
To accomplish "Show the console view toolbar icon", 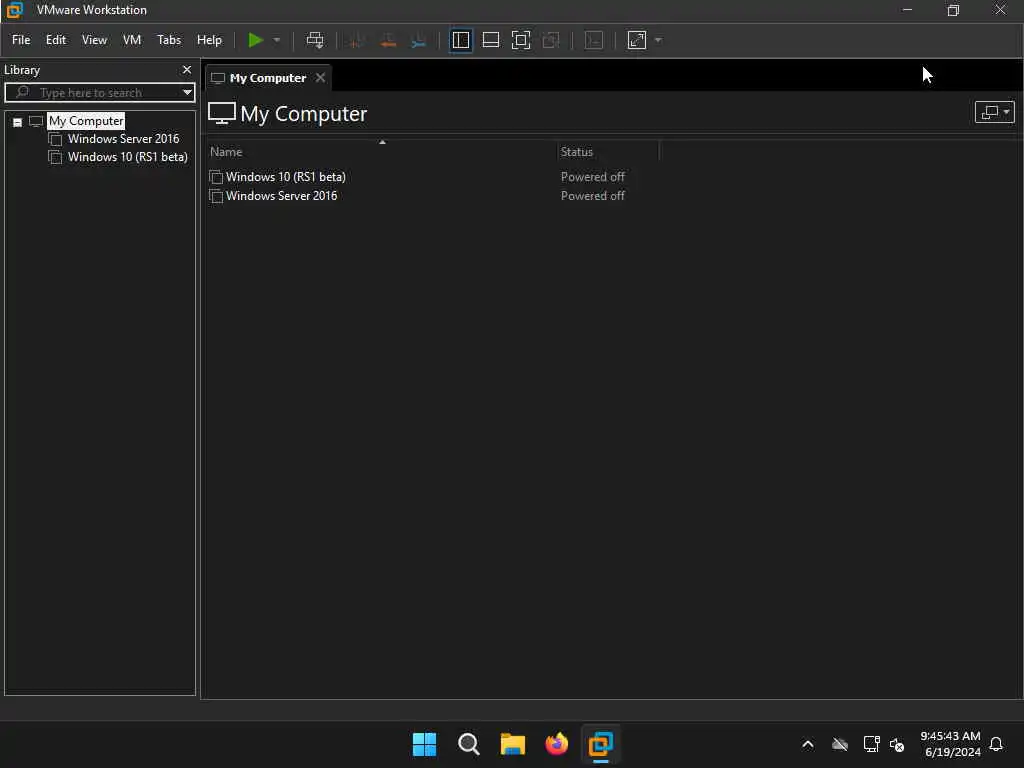I will point(594,40).
